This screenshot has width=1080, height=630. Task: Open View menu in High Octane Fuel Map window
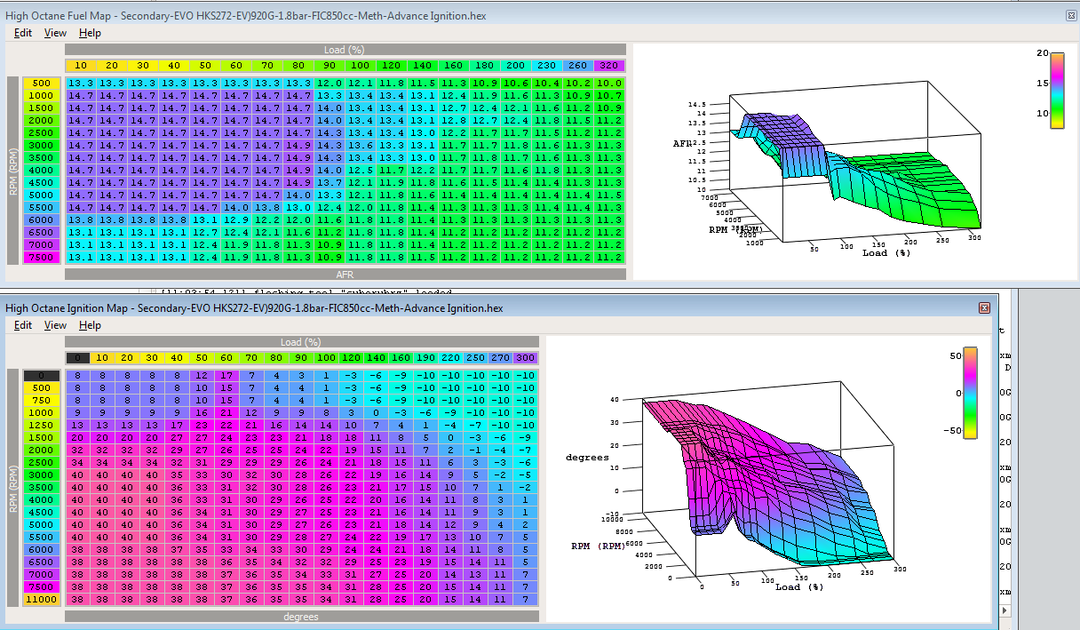click(x=55, y=33)
